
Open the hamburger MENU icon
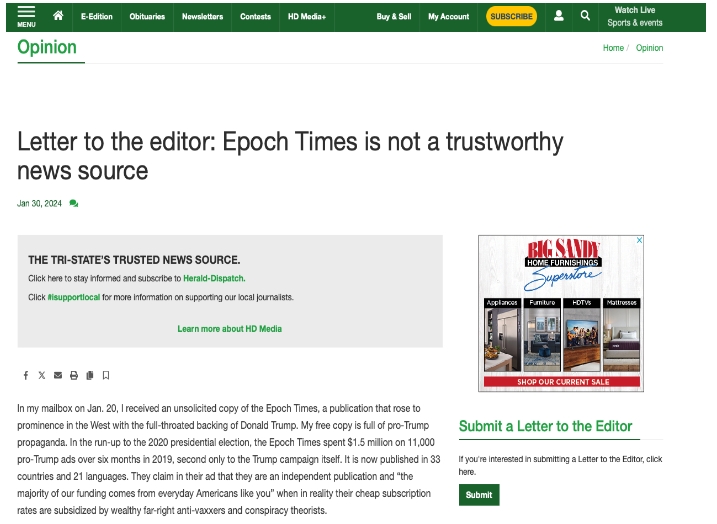pyautogui.click(x=26, y=17)
